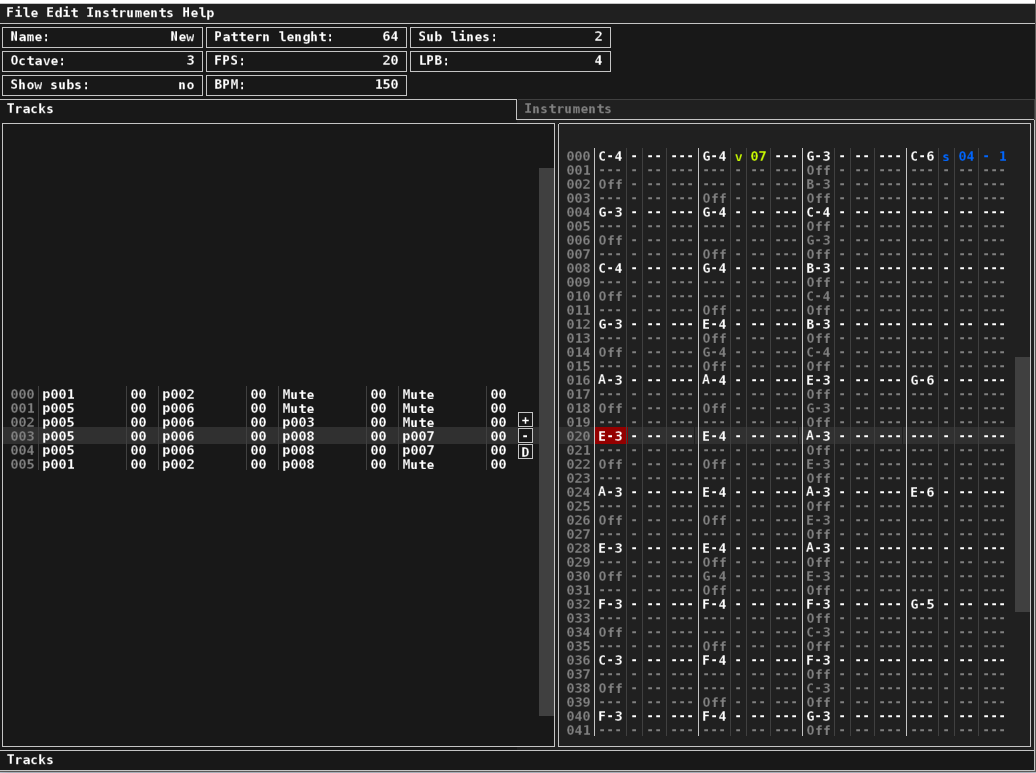Open the File menu
The height and width of the screenshot is (773, 1036).
point(22,13)
